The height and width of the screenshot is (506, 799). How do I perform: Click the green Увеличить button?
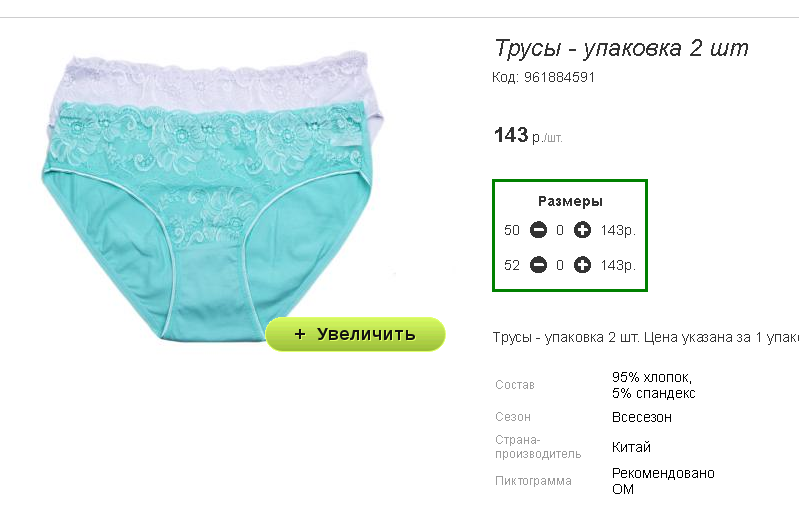tap(355, 334)
